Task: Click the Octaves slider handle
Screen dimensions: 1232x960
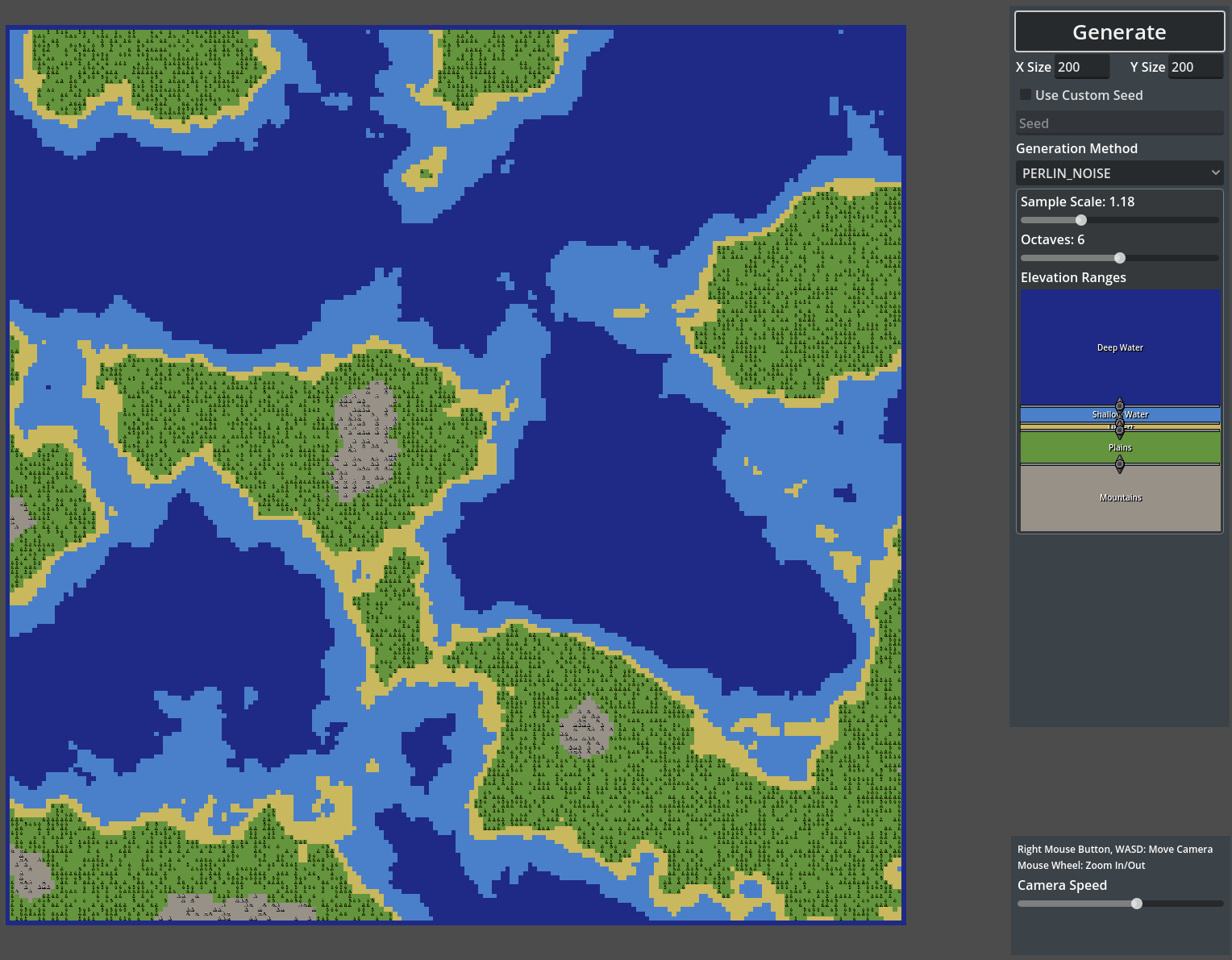Action: 1120,258
